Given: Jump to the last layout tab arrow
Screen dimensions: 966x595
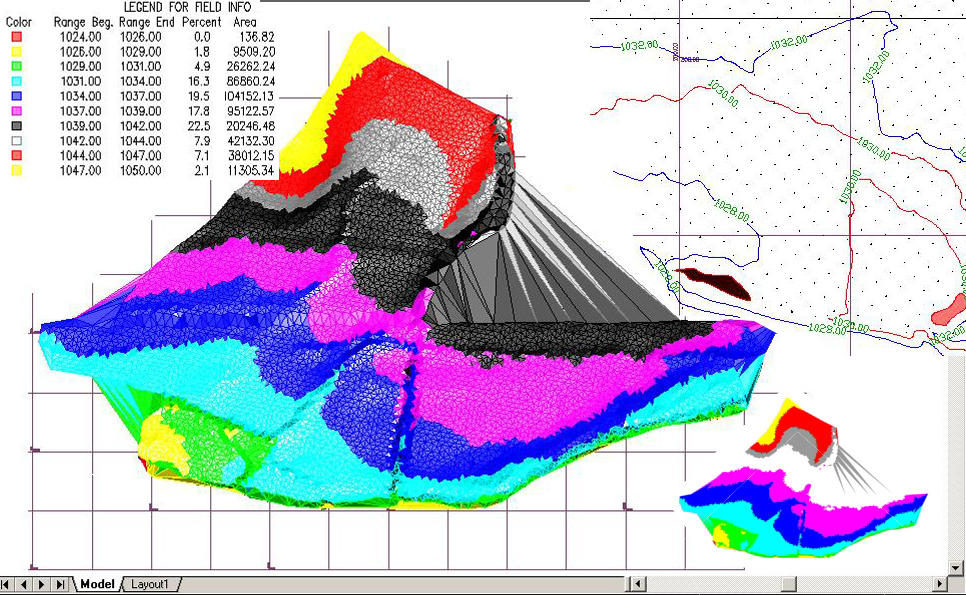Looking at the screenshot, I should (61, 584).
